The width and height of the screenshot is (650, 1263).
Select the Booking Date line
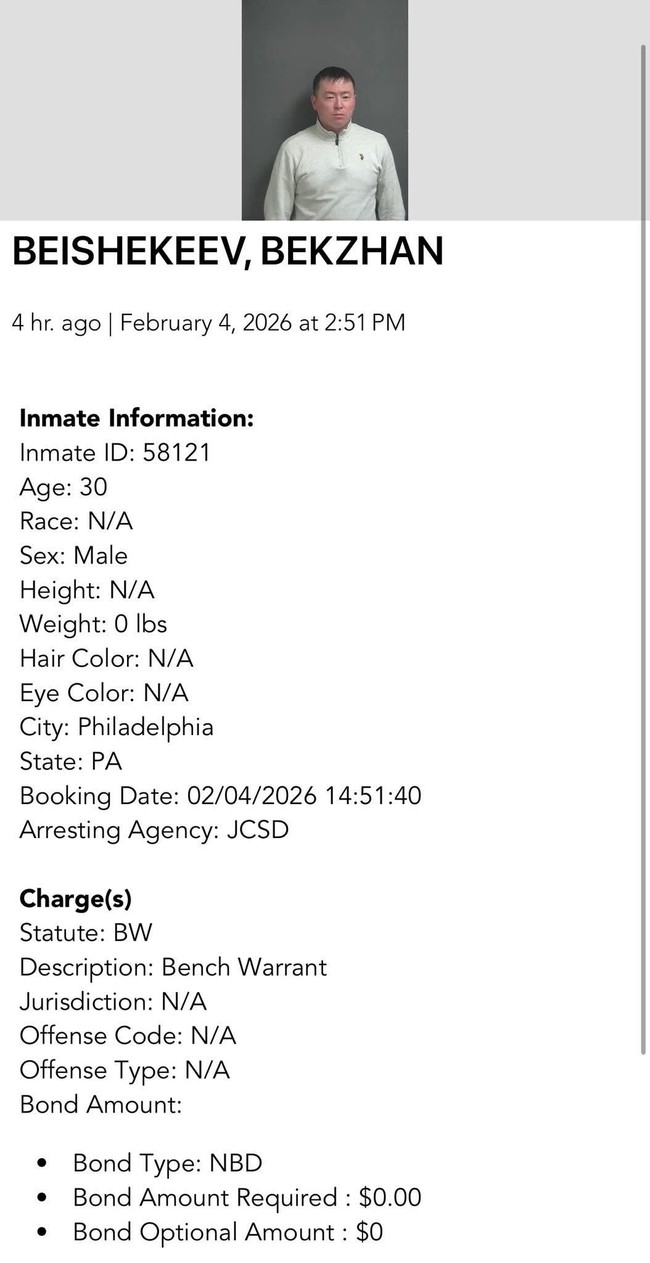[x=220, y=796]
